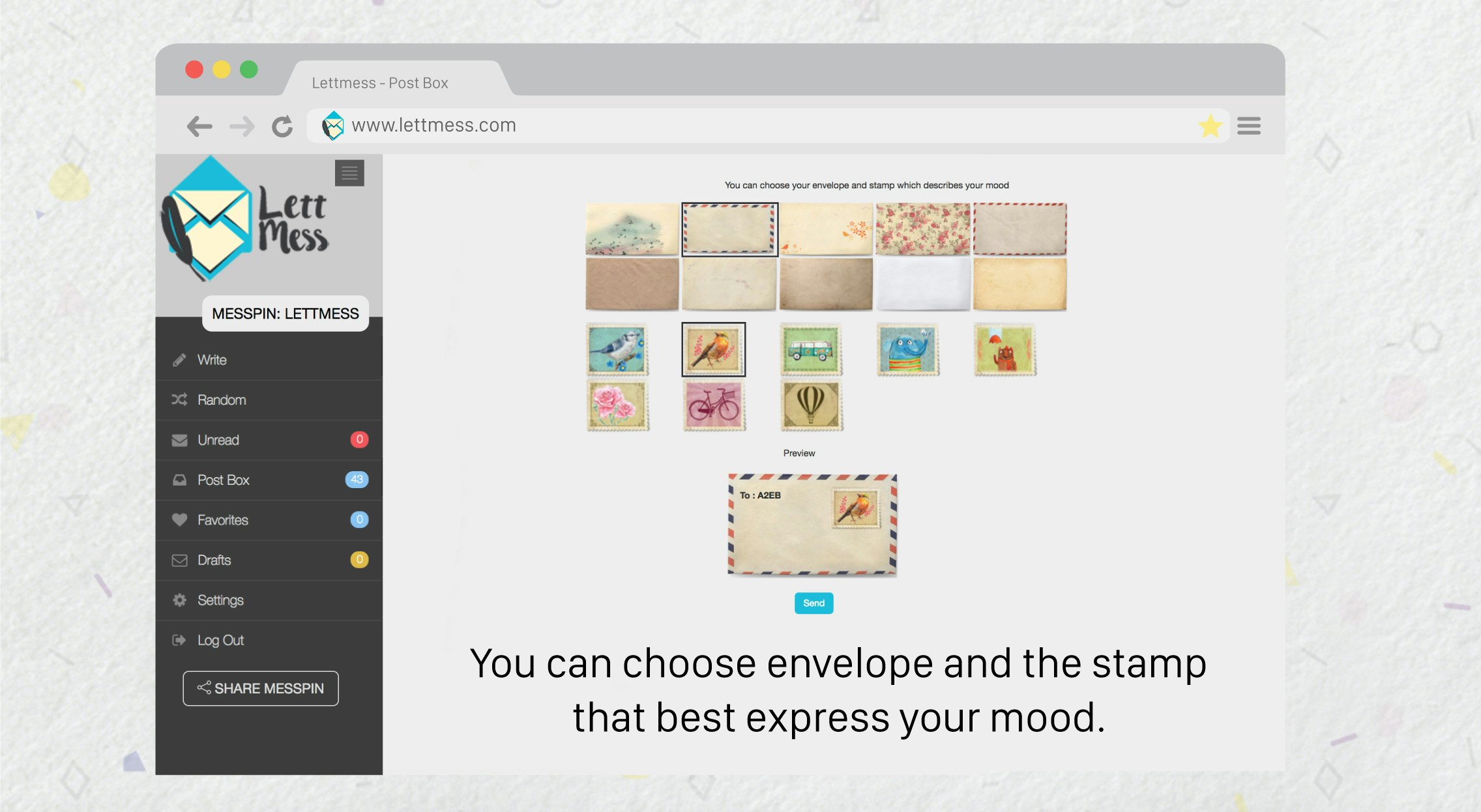Open Post Box with 43 items

coord(224,480)
